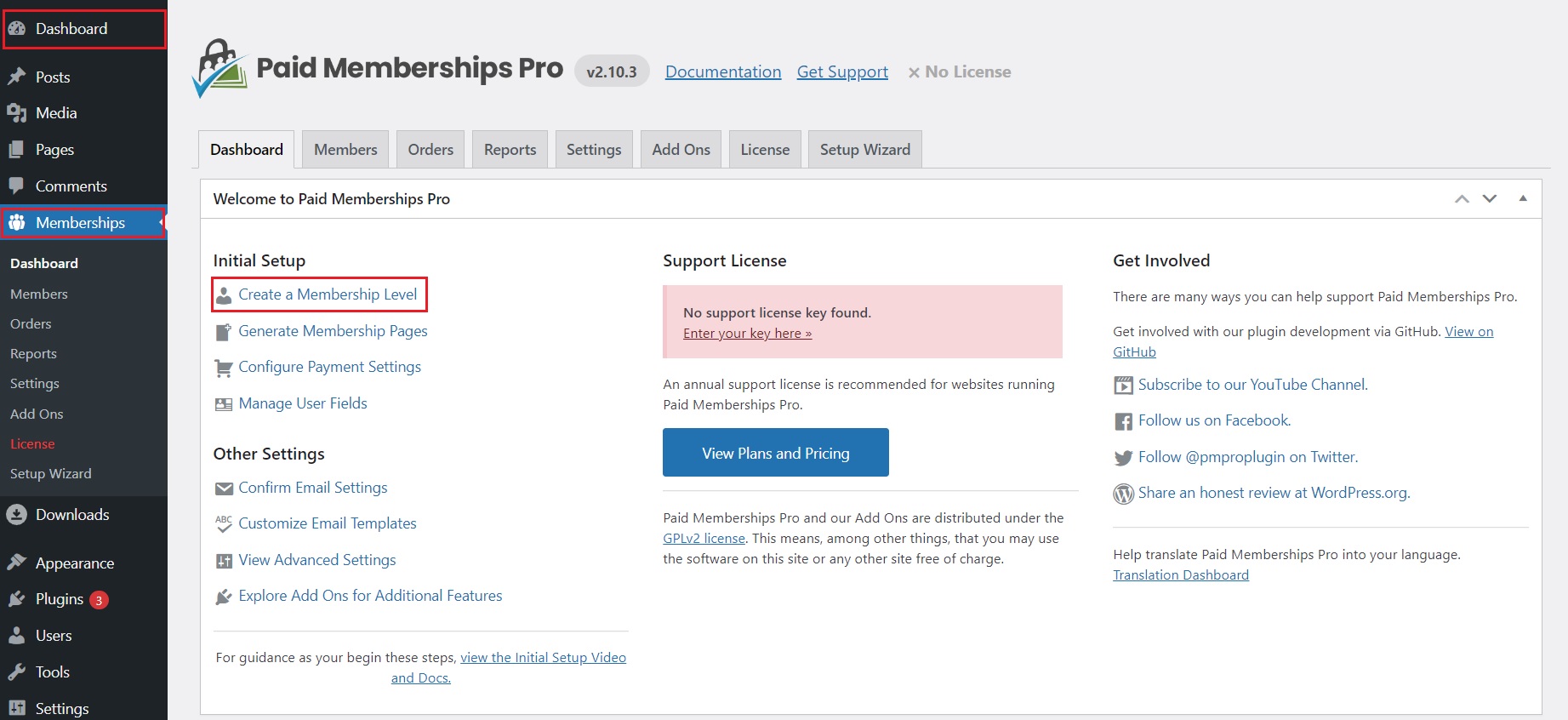Click the Twitter bird icon
Viewport: 1568px width, 720px height.
click(1123, 458)
